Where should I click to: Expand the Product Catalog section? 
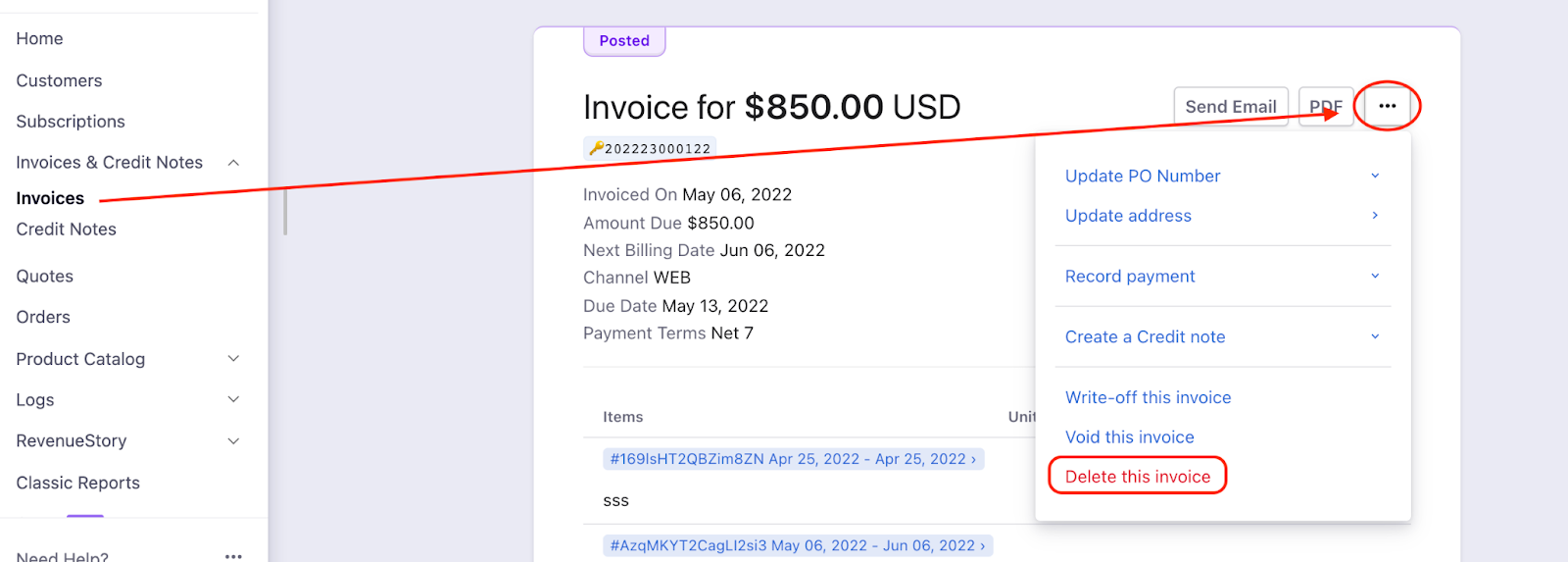[x=233, y=359]
